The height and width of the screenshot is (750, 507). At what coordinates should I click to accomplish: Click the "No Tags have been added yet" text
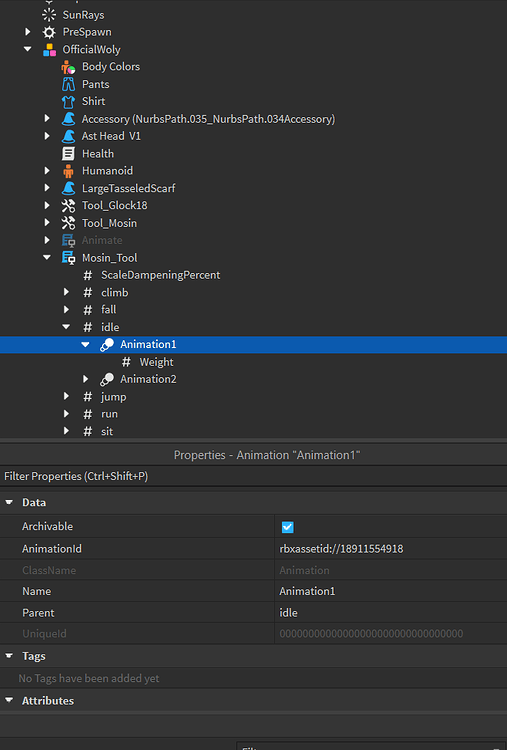(88, 678)
